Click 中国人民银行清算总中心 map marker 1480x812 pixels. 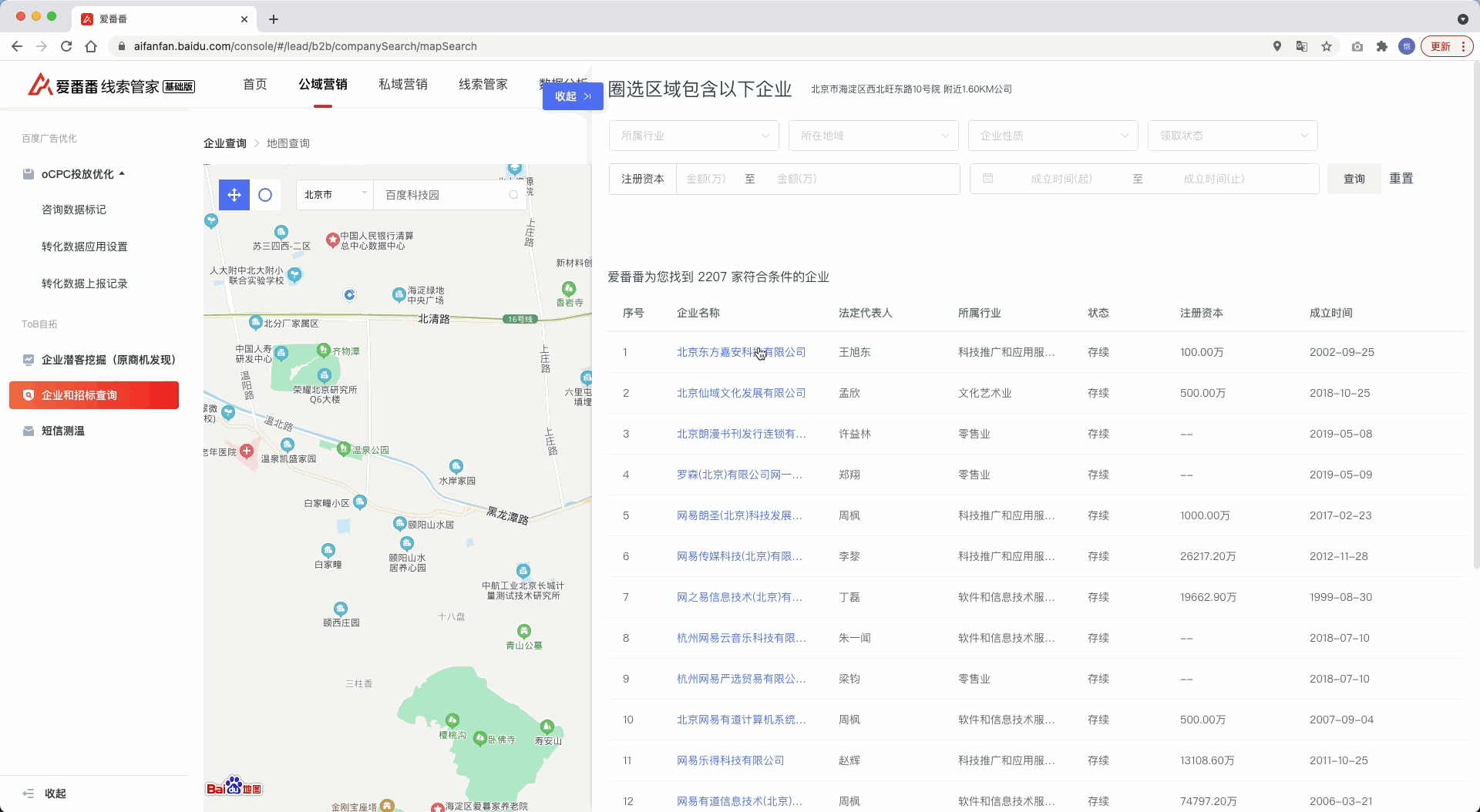pyautogui.click(x=333, y=240)
